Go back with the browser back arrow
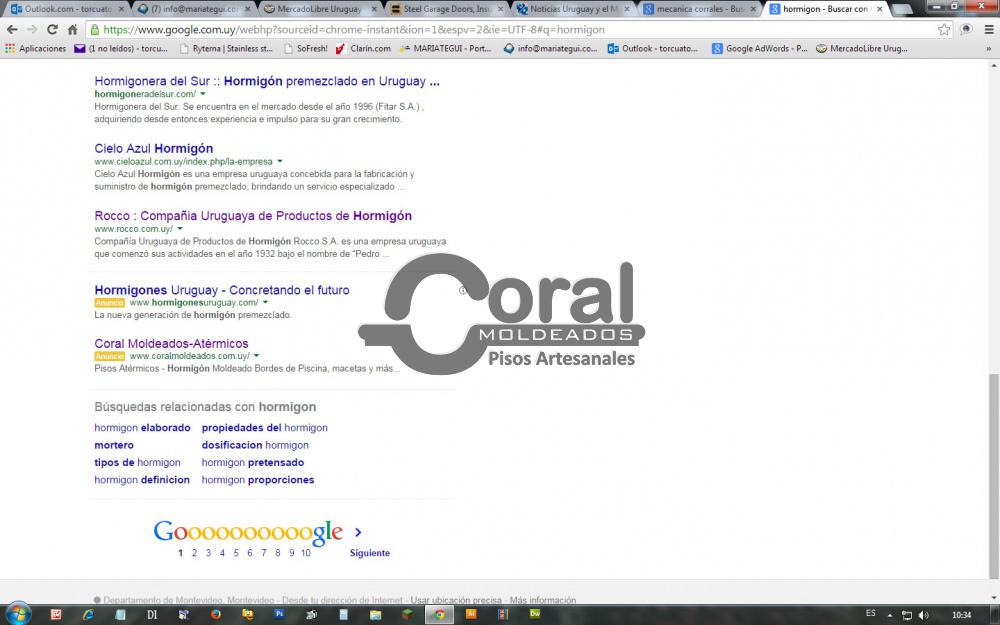Image resolution: width=1000 pixels, height=625 pixels. (11, 29)
